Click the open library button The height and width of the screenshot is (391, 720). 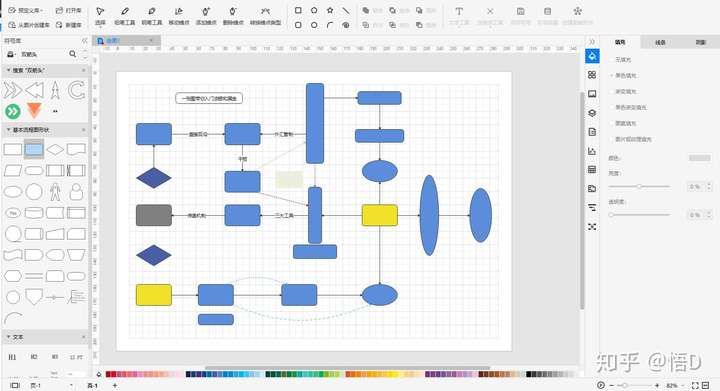click(x=69, y=10)
